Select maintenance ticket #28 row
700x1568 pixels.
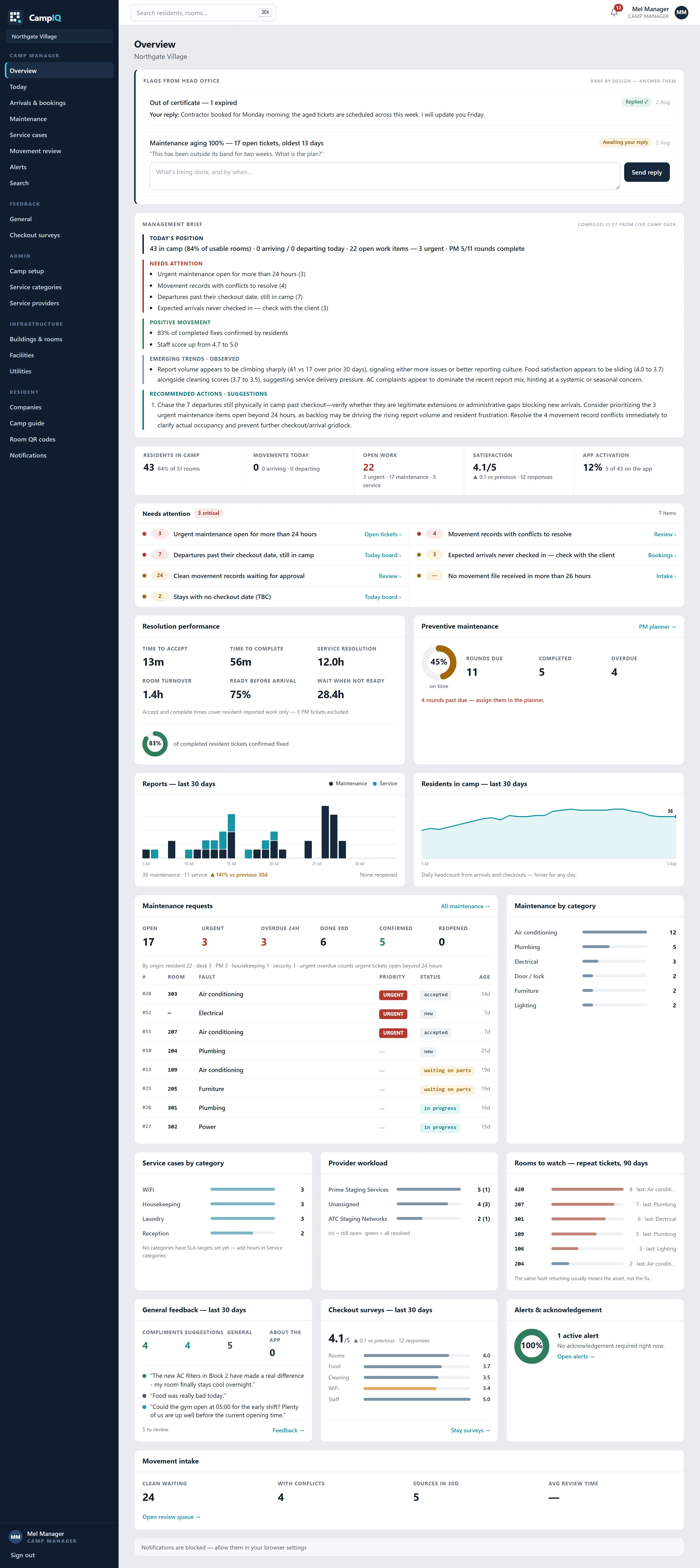(316, 994)
